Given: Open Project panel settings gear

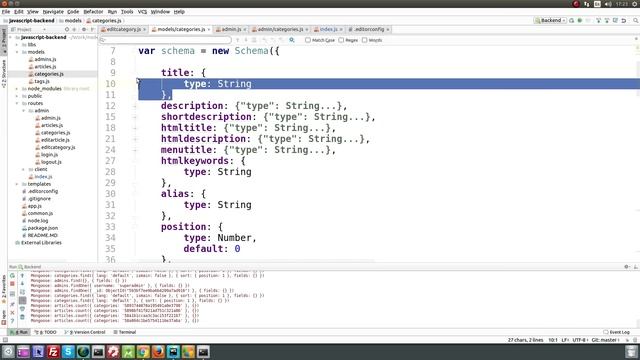Looking at the screenshot, I should click(84, 29).
